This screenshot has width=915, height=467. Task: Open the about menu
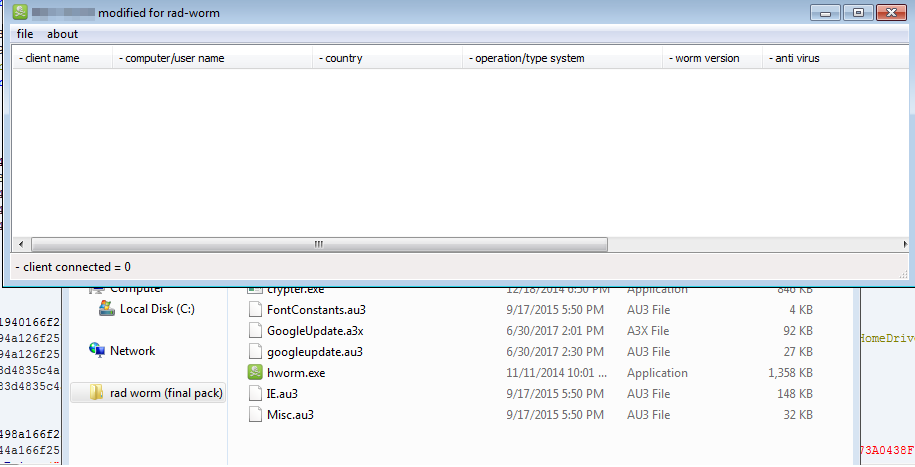(62, 34)
